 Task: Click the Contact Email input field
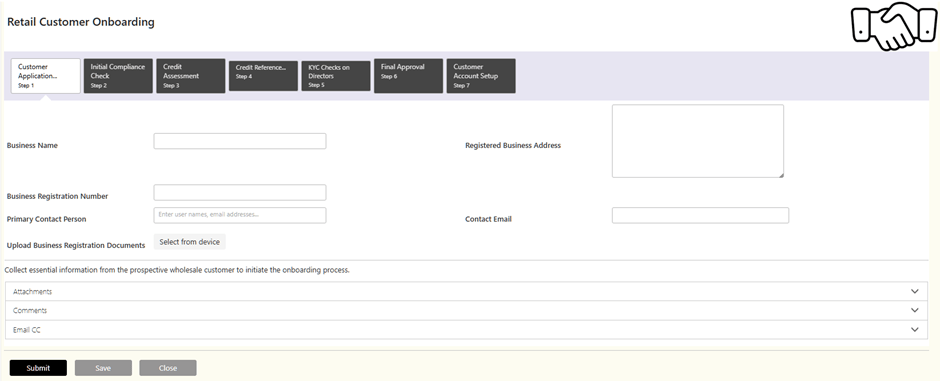click(700, 215)
